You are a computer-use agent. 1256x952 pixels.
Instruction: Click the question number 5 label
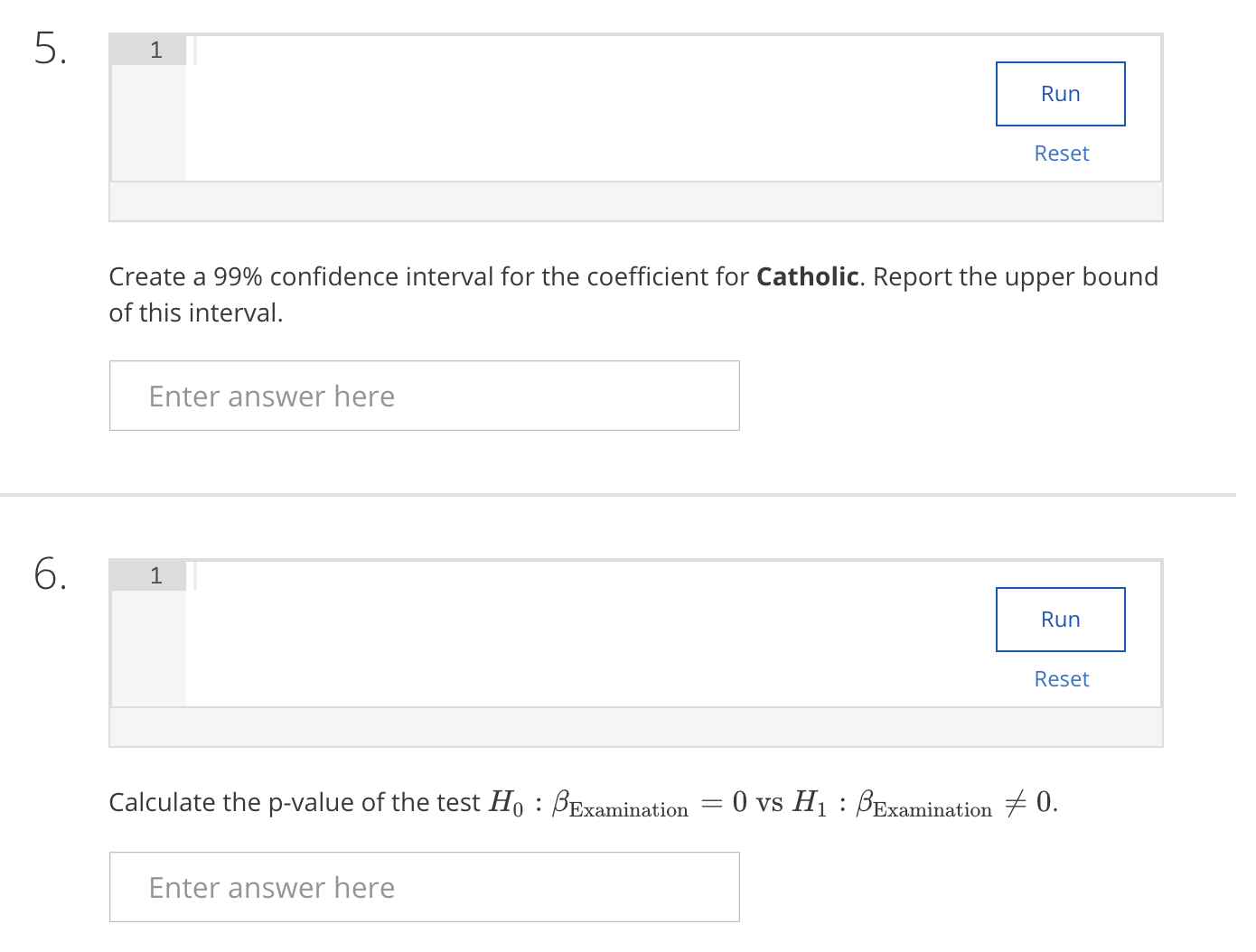pos(50,48)
